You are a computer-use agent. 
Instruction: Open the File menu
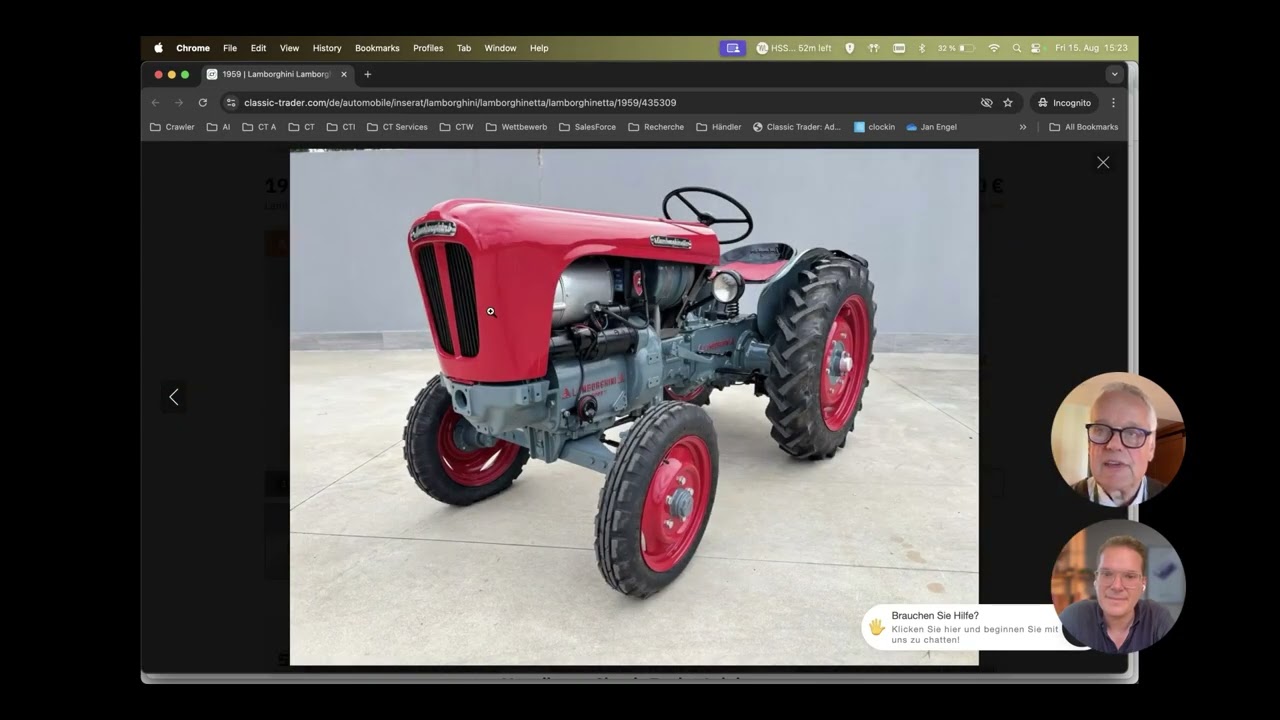pyautogui.click(x=230, y=48)
